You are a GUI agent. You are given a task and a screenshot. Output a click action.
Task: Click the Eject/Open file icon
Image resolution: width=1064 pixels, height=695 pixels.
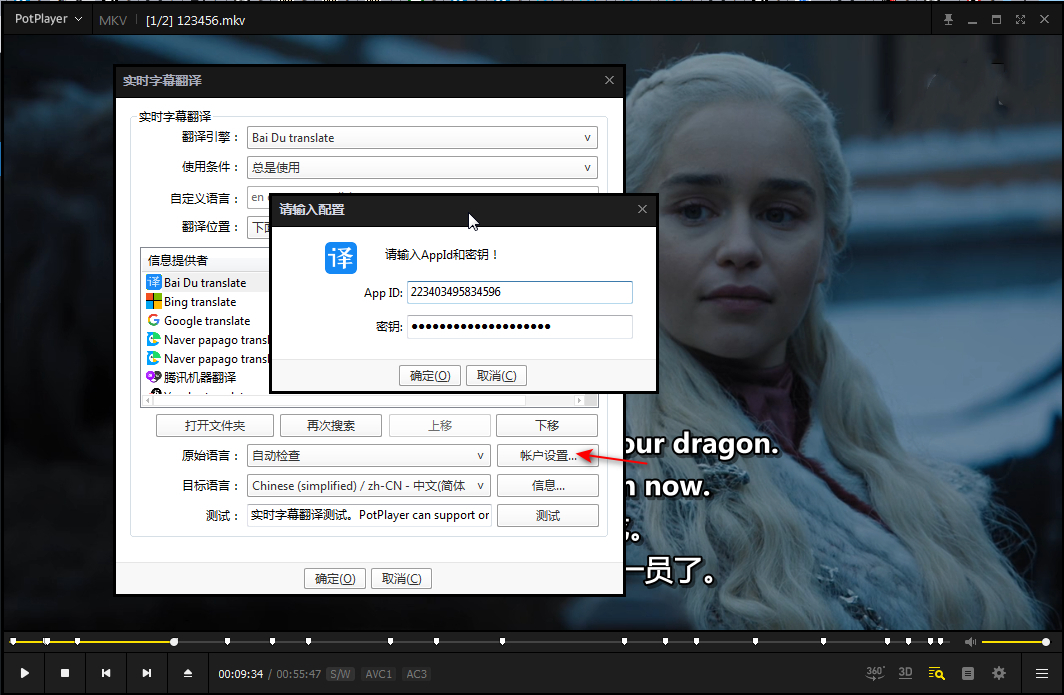pos(188,674)
